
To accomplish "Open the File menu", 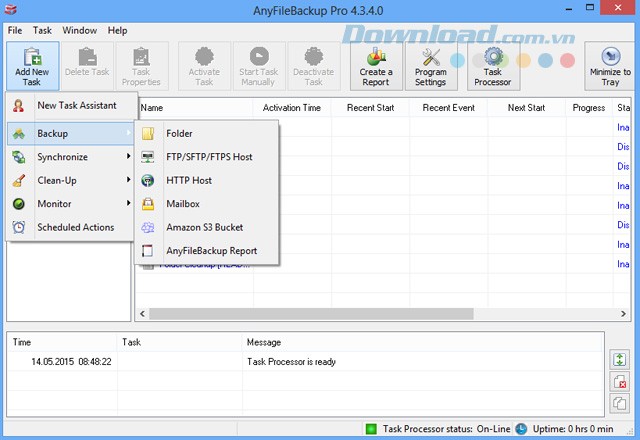I will [x=15, y=31].
